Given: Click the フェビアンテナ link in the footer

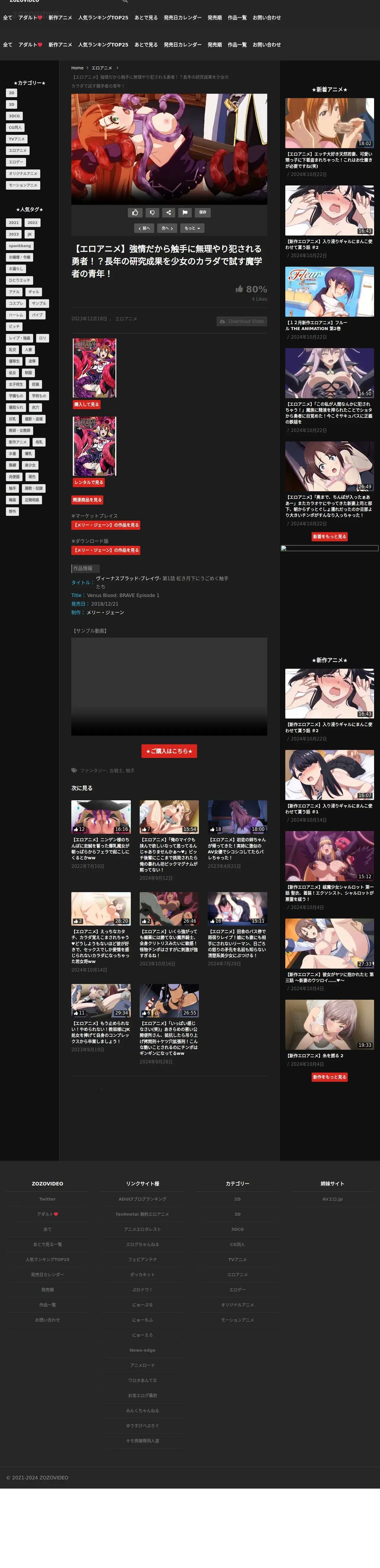Looking at the screenshot, I should (142, 1259).
